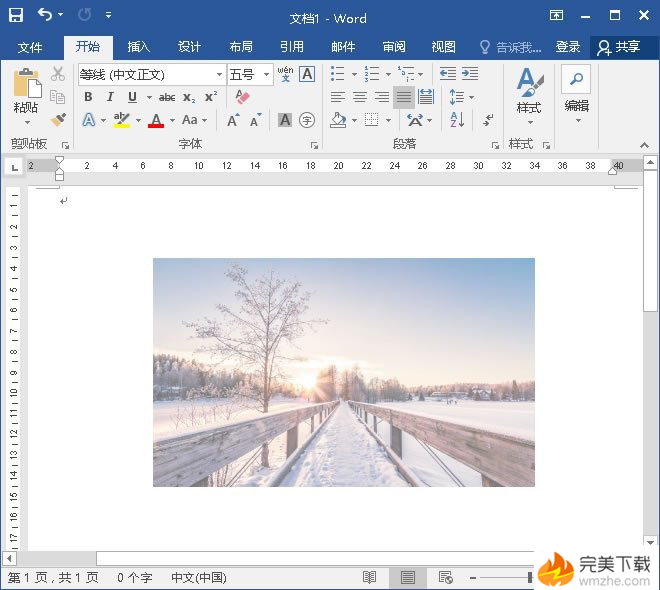Toggle superscript x²
Screen dimensions: 660x590
click(x=211, y=97)
